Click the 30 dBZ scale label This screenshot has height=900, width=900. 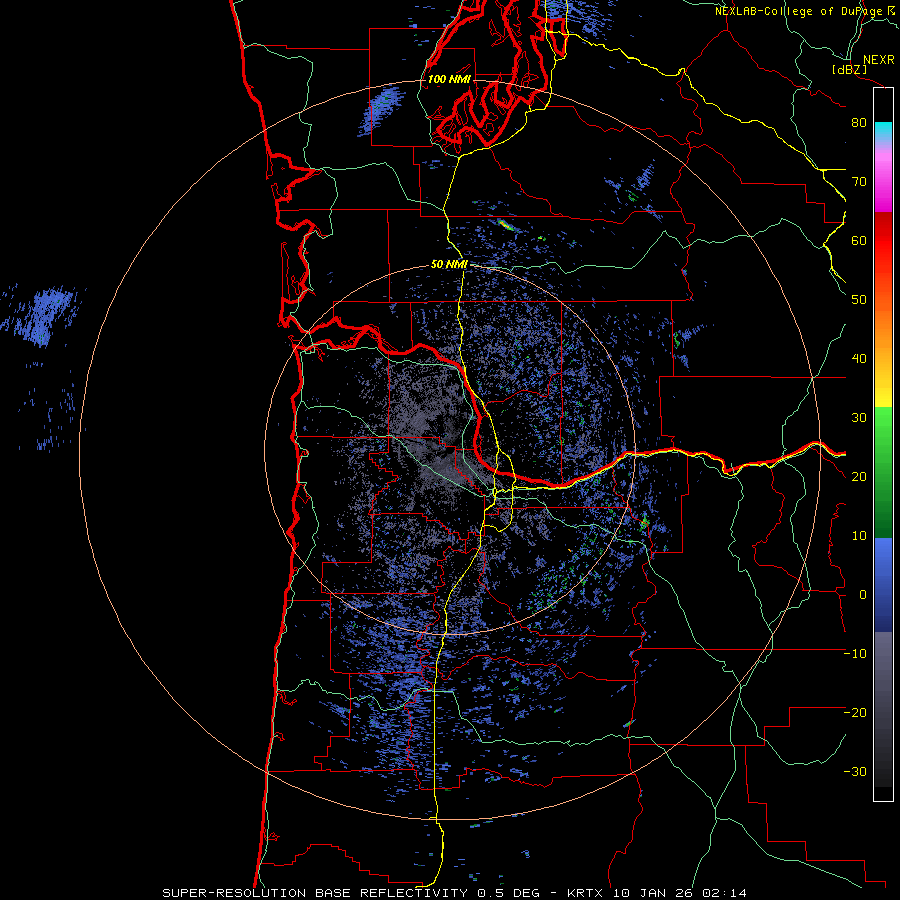(x=859, y=417)
